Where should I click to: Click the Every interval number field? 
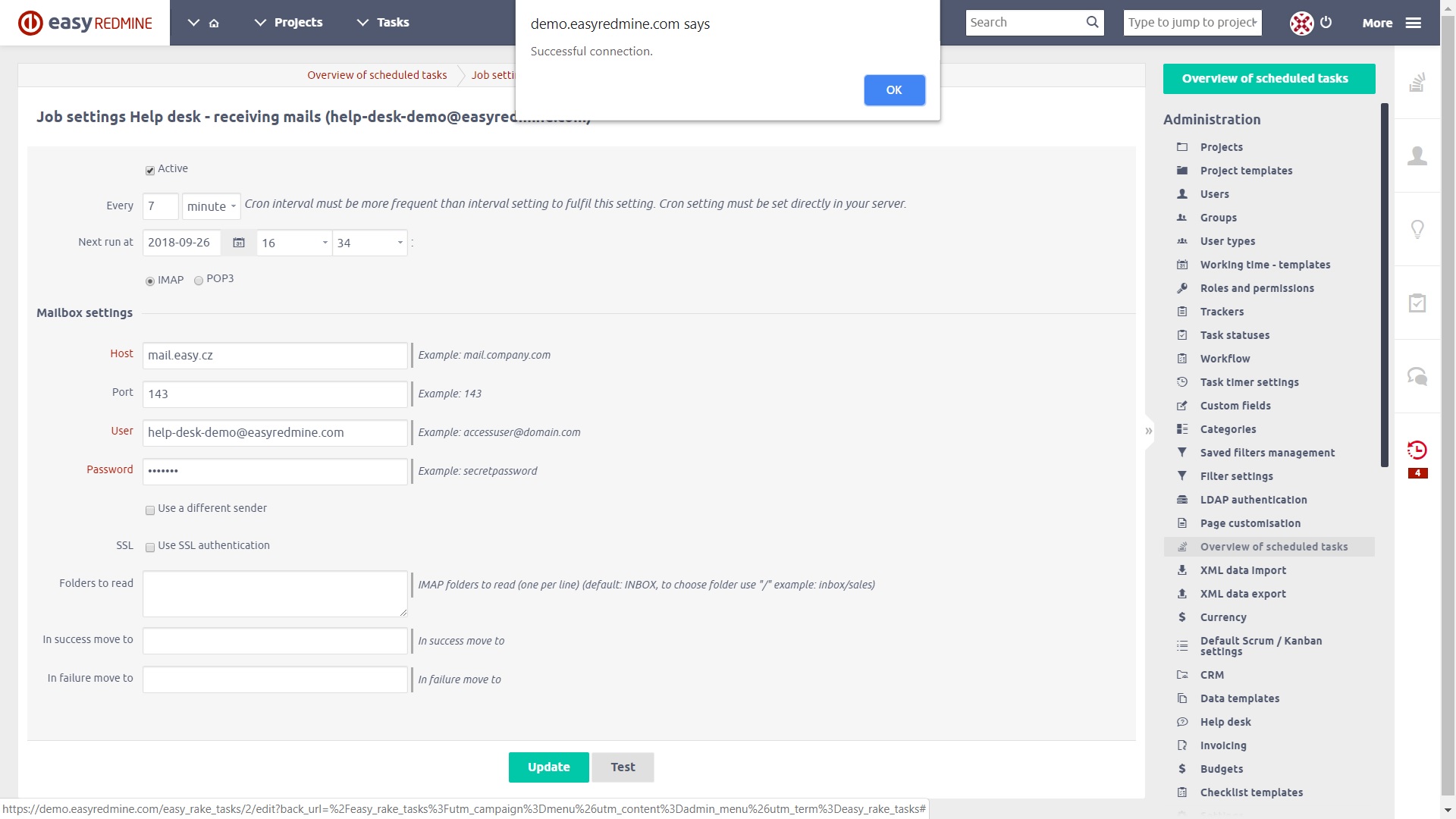160,206
